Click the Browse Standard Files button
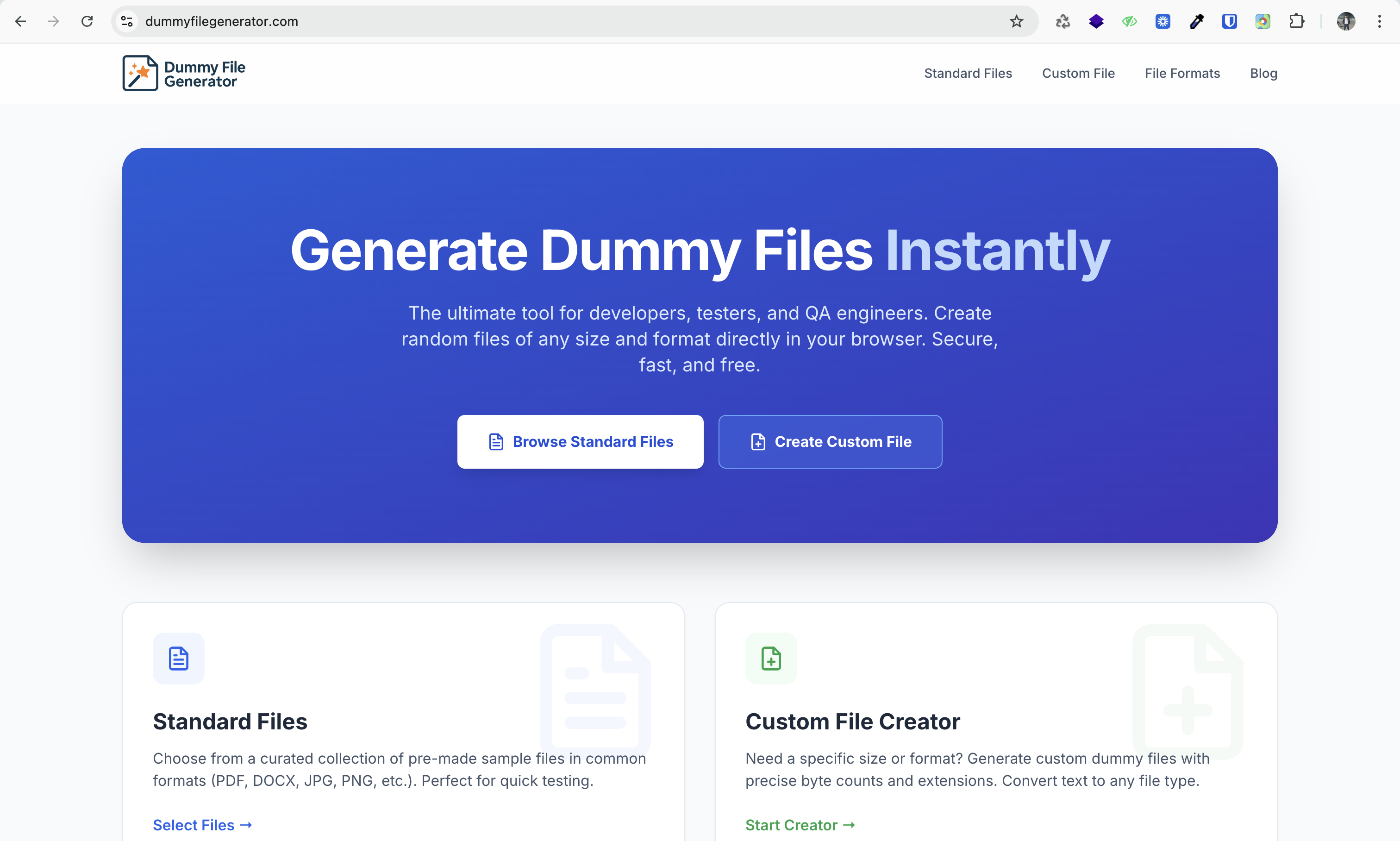This screenshot has height=841, width=1400. [580, 441]
